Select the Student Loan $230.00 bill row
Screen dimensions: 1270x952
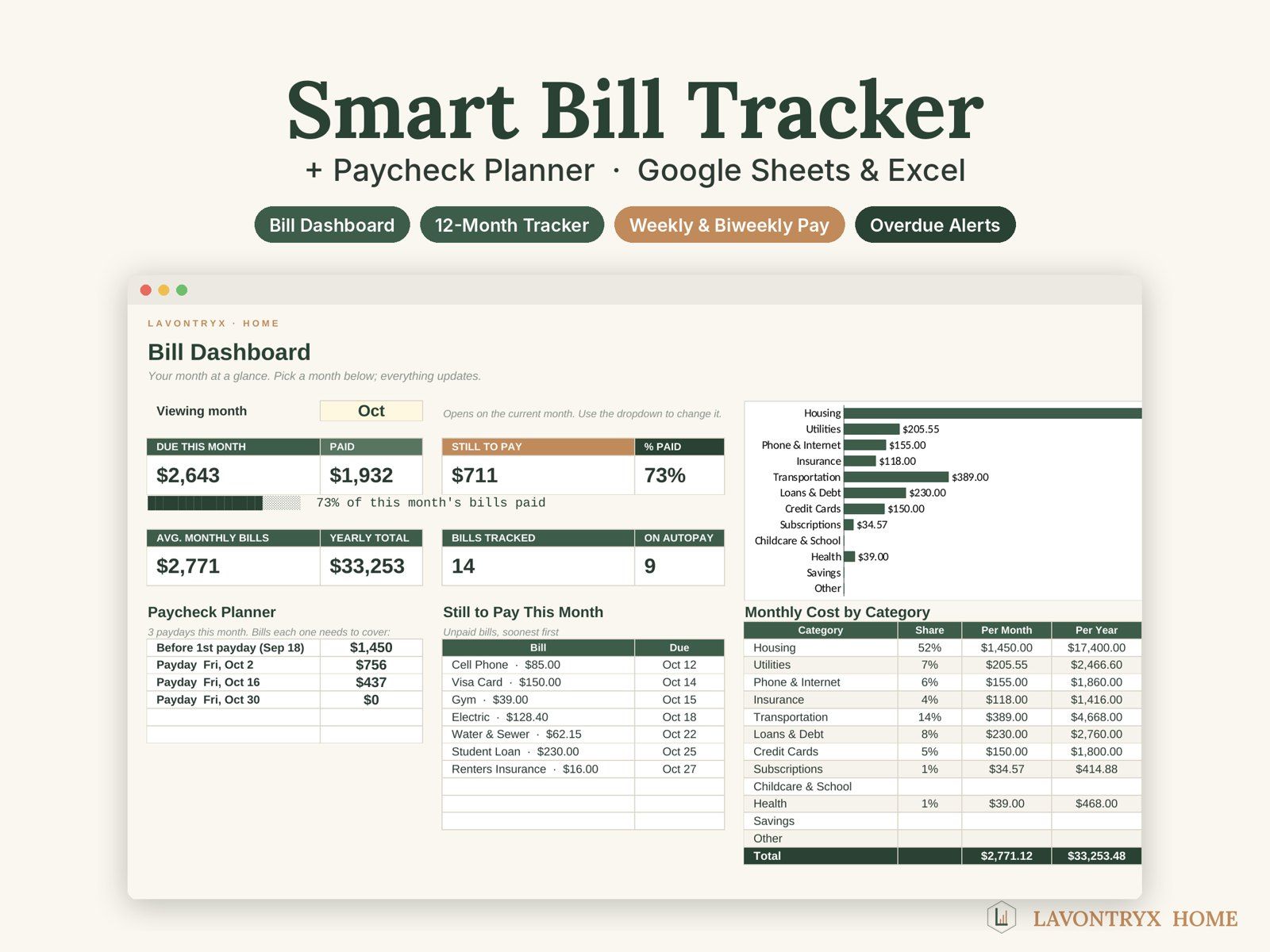[x=583, y=752]
